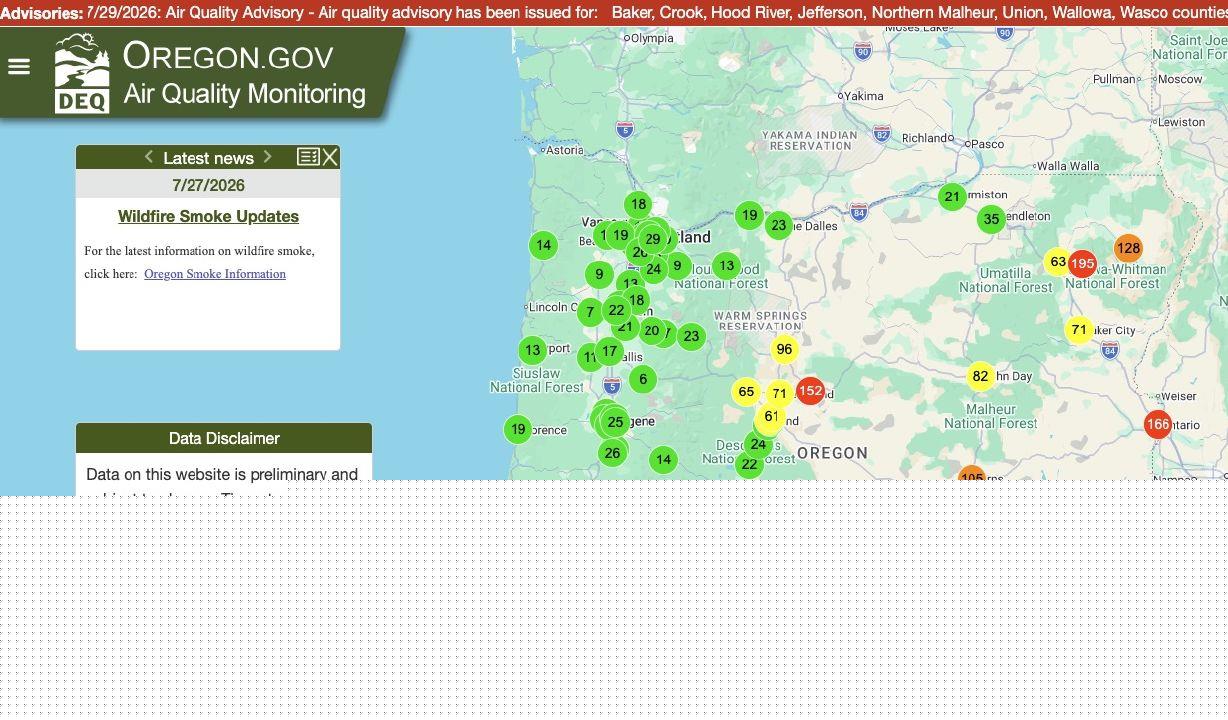Viewport: 1228px width, 720px height.
Task: Select the orange 128 AQI marker
Action: point(1128,248)
